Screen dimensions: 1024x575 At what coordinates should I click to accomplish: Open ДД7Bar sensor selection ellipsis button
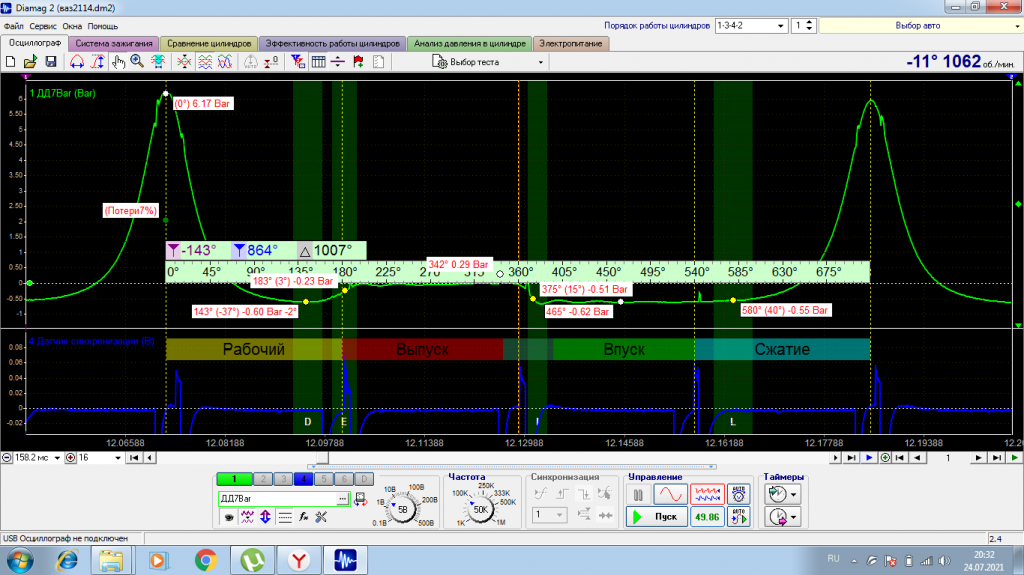coord(343,499)
